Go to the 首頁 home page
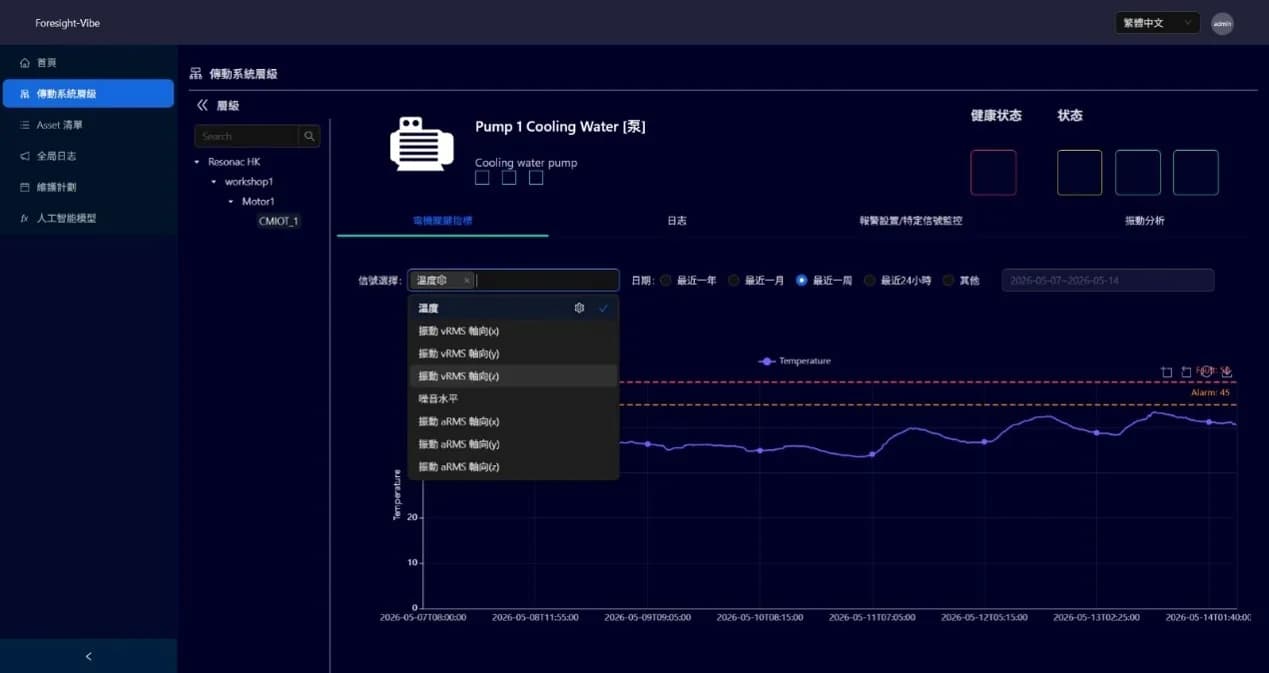The width and height of the screenshot is (1269, 673). [x=88, y=62]
